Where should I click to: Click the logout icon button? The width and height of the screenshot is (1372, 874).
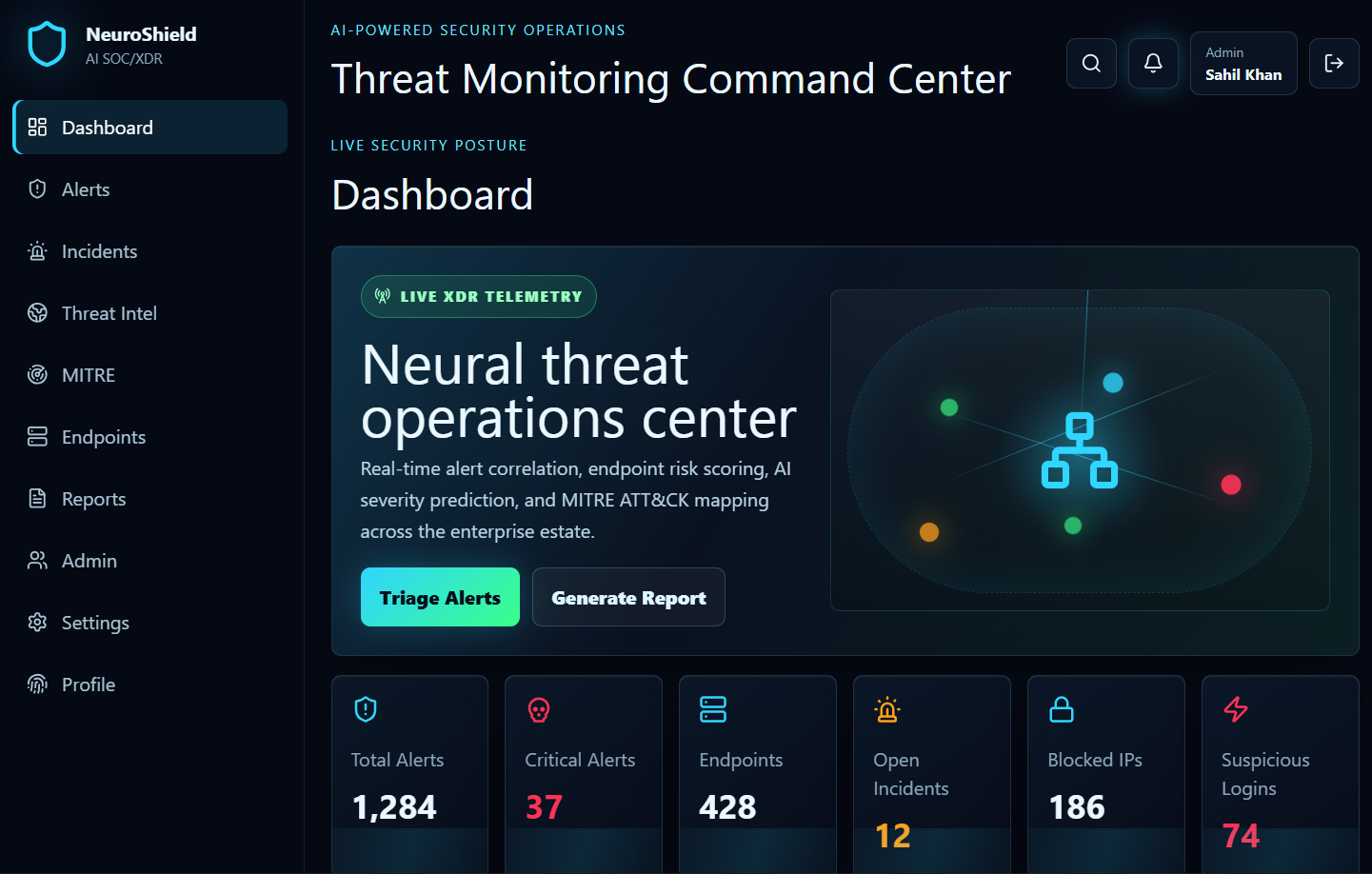(x=1334, y=63)
